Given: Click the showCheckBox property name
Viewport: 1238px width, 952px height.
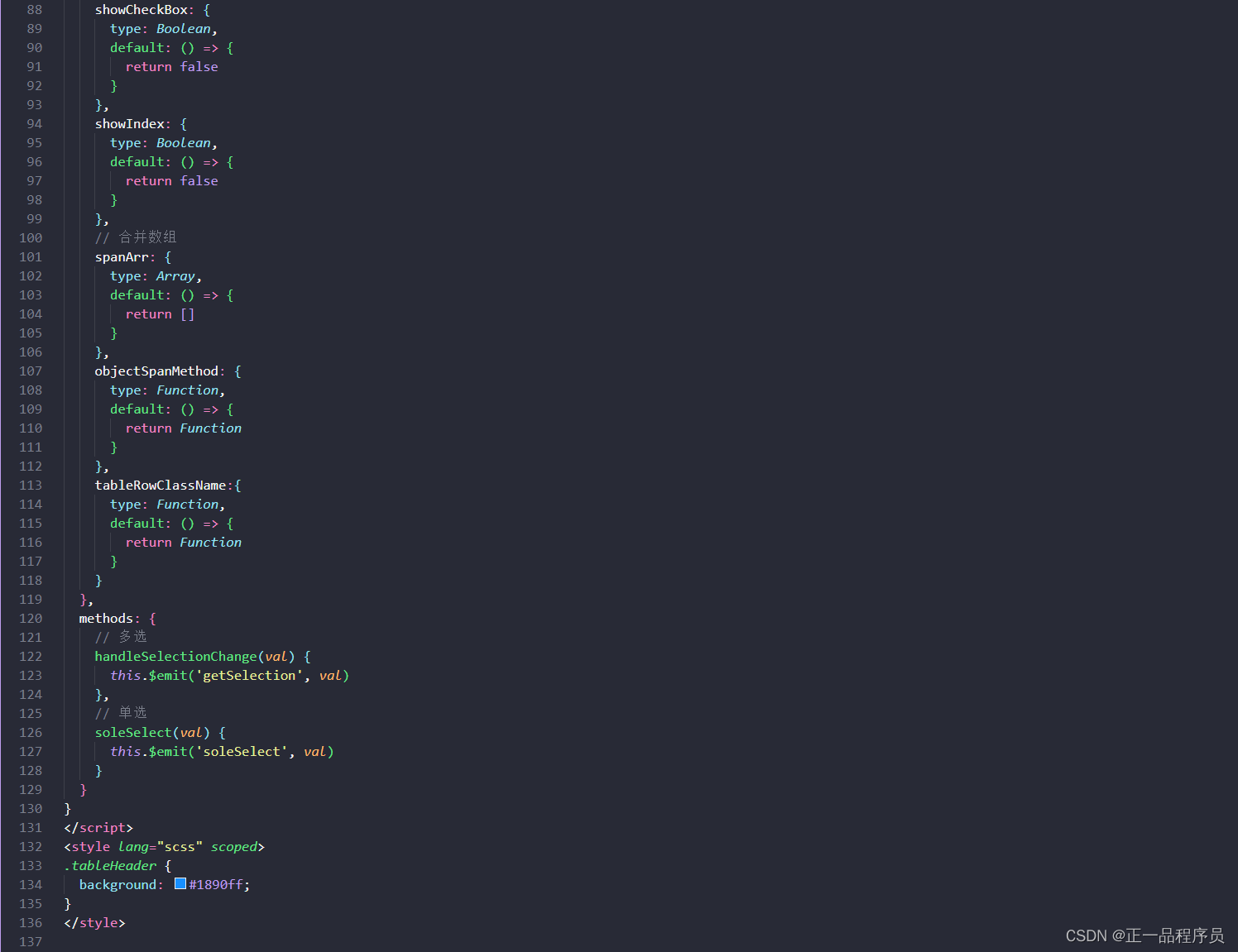Looking at the screenshot, I should point(142,10).
